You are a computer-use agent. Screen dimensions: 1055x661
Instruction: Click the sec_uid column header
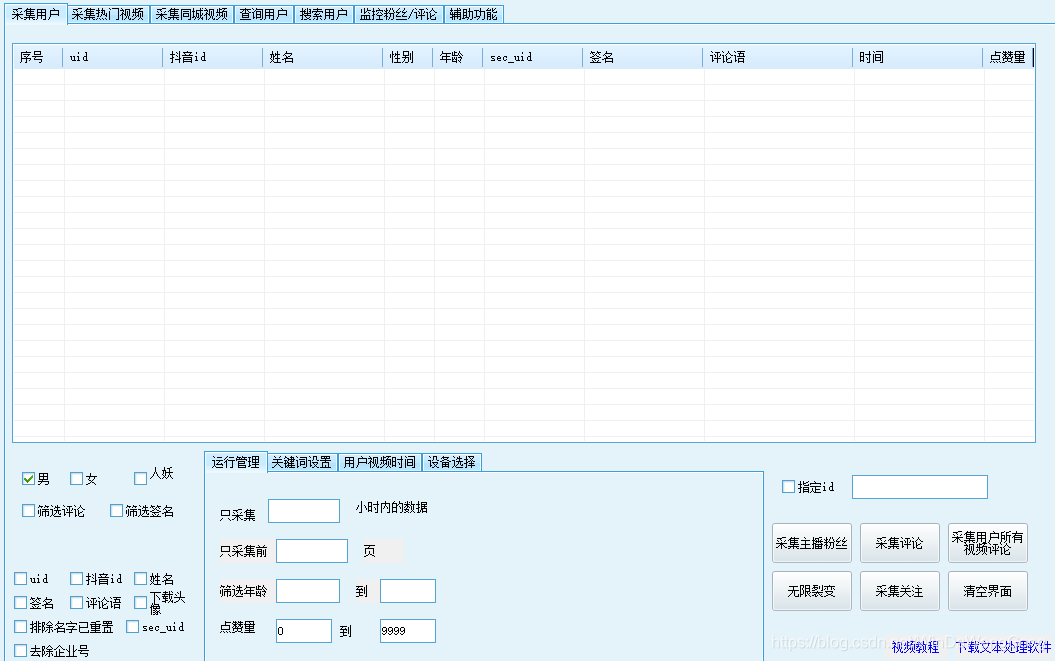(533, 57)
